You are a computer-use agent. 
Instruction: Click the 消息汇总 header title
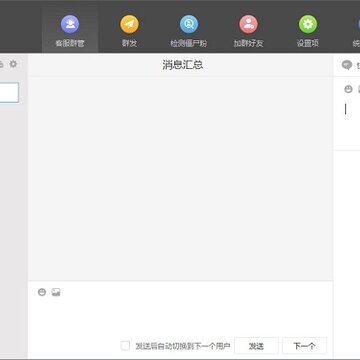pos(183,65)
